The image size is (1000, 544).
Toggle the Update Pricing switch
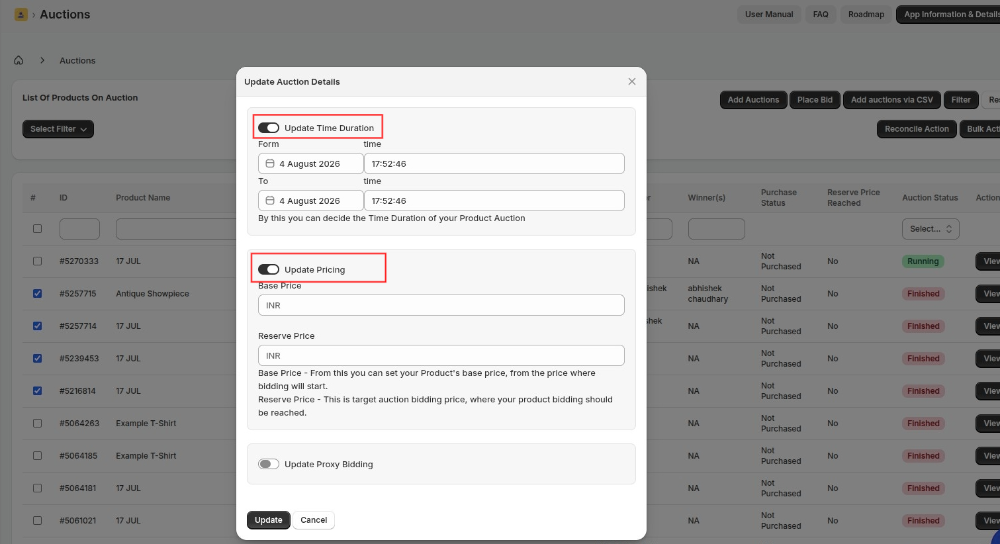(268, 270)
